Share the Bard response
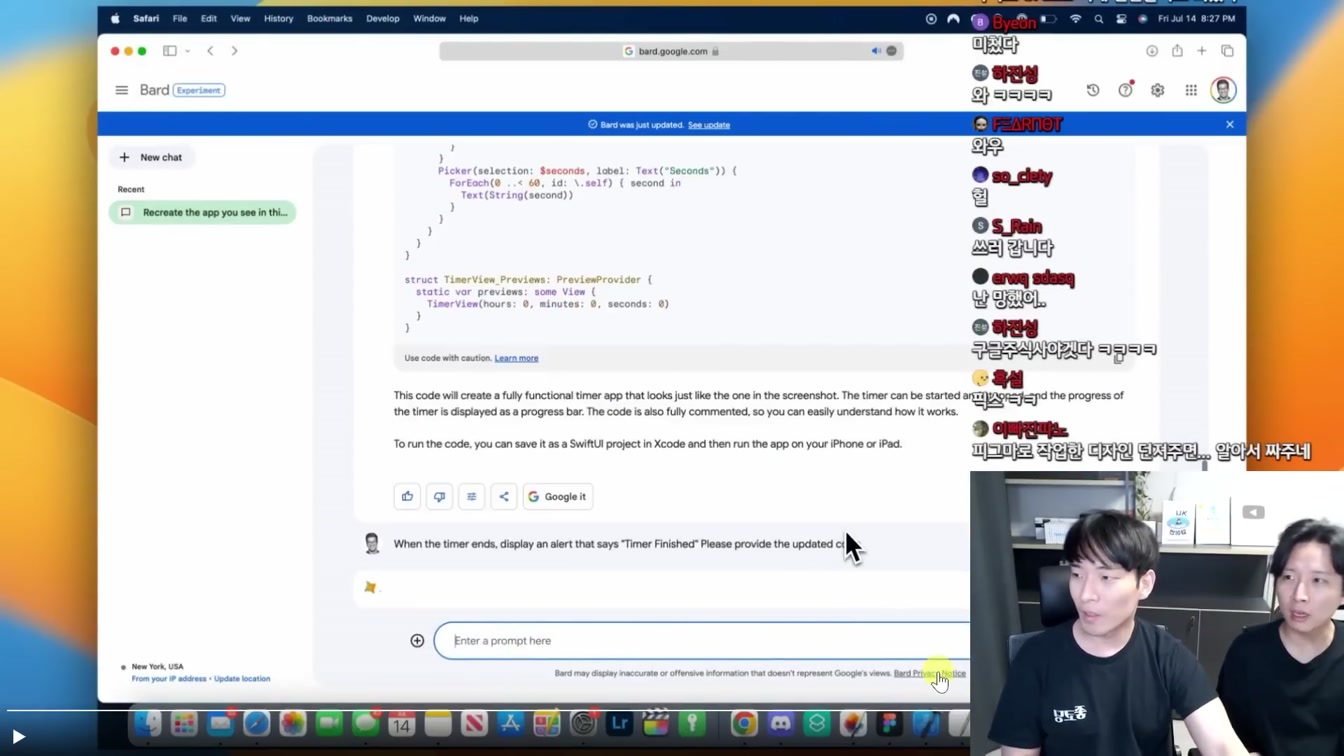The height and width of the screenshot is (756, 1344). tap(503, 496)
